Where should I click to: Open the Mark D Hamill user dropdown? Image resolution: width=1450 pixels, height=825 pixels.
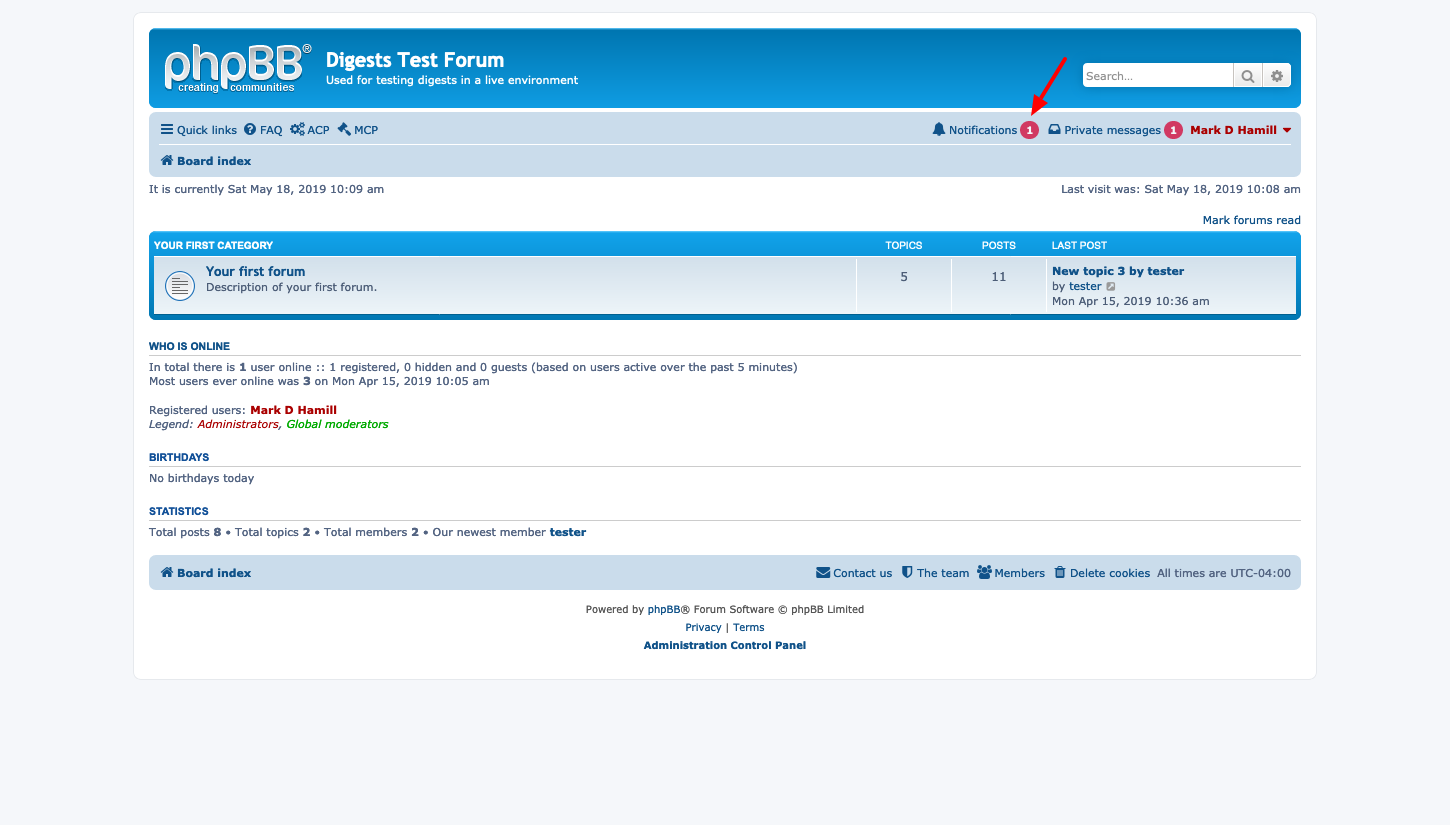tap(1240, 130)
